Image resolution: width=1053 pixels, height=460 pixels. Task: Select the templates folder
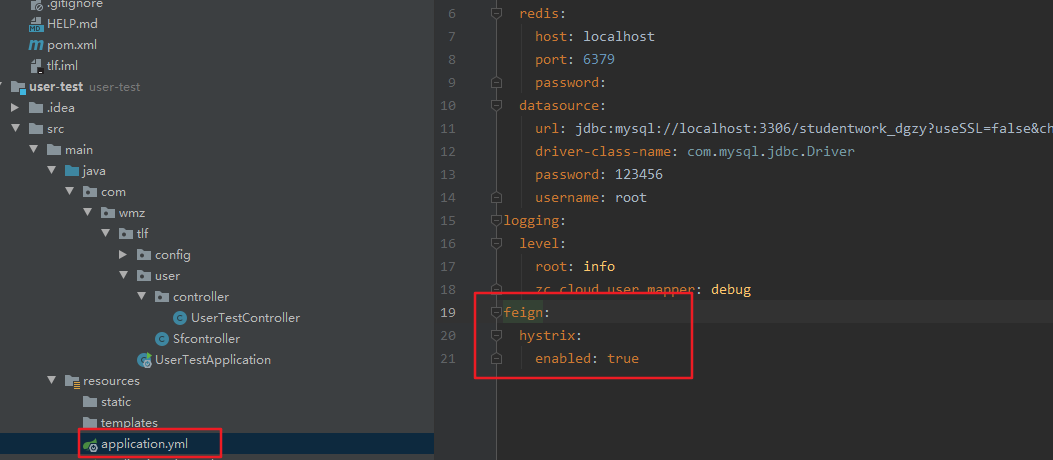[129, 422]
